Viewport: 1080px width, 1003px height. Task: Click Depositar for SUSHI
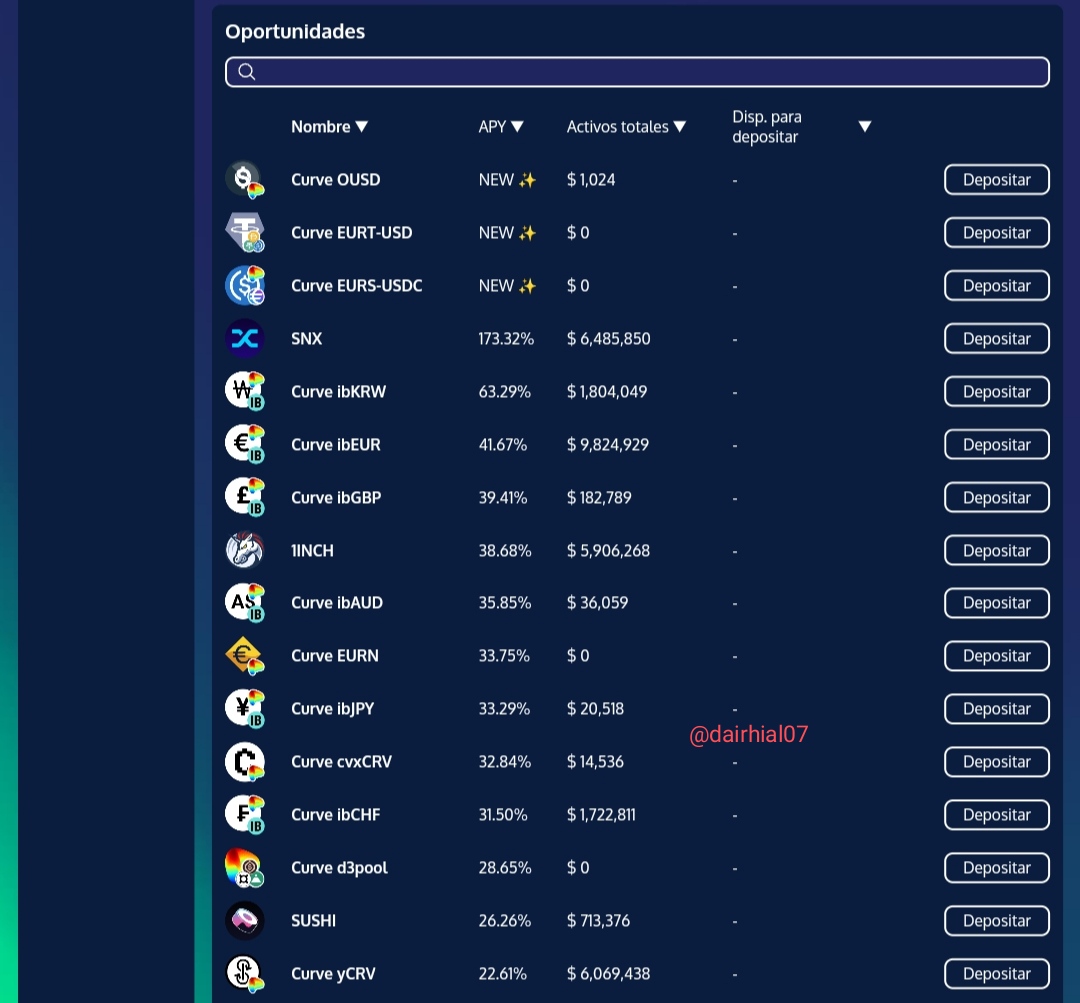tap(997, 921)
